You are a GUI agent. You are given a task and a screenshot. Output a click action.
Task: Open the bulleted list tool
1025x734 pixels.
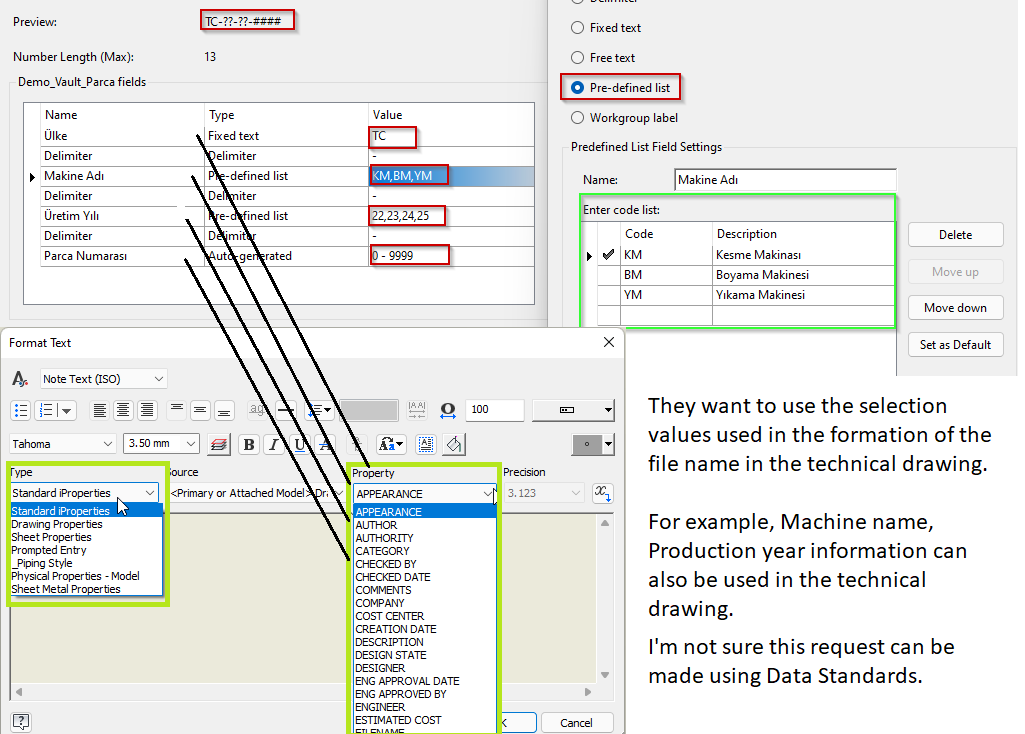[x=20, y=410]
